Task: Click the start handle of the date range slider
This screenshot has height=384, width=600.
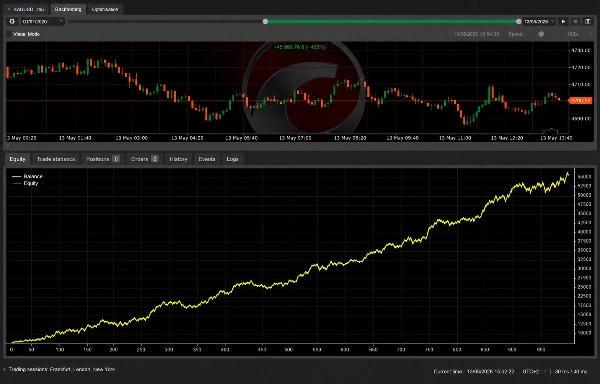Action: tap(265, 22)
